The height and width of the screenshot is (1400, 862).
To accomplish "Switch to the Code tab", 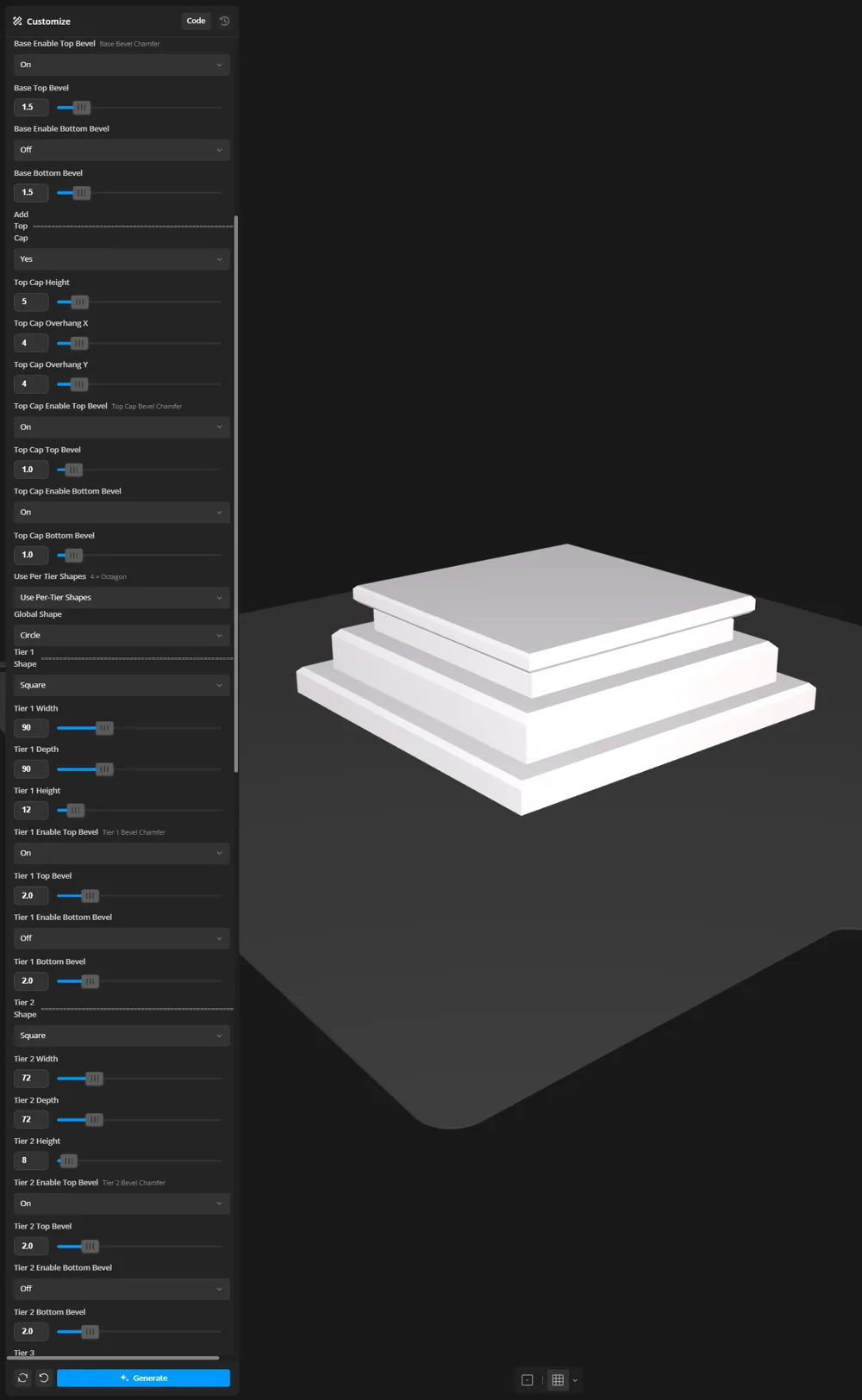I will click(197, 21).
